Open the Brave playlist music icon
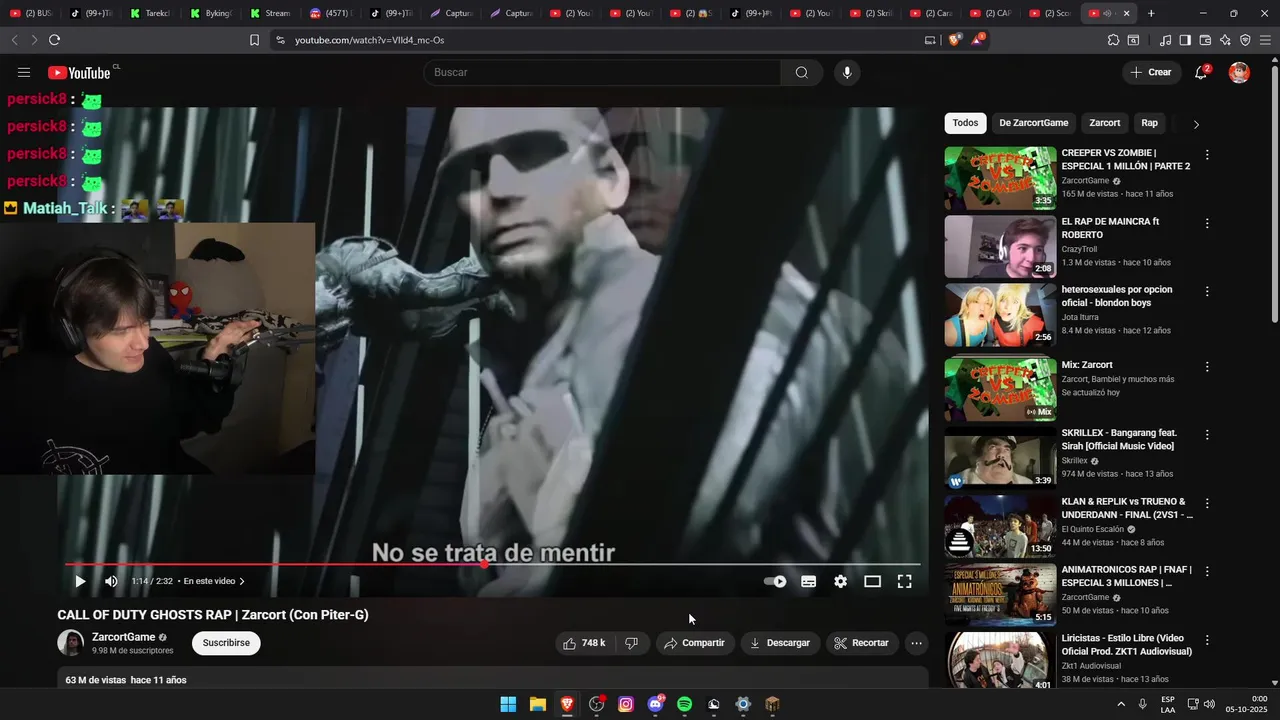Screen dimensions: 1280x720 coord(1165,40)
